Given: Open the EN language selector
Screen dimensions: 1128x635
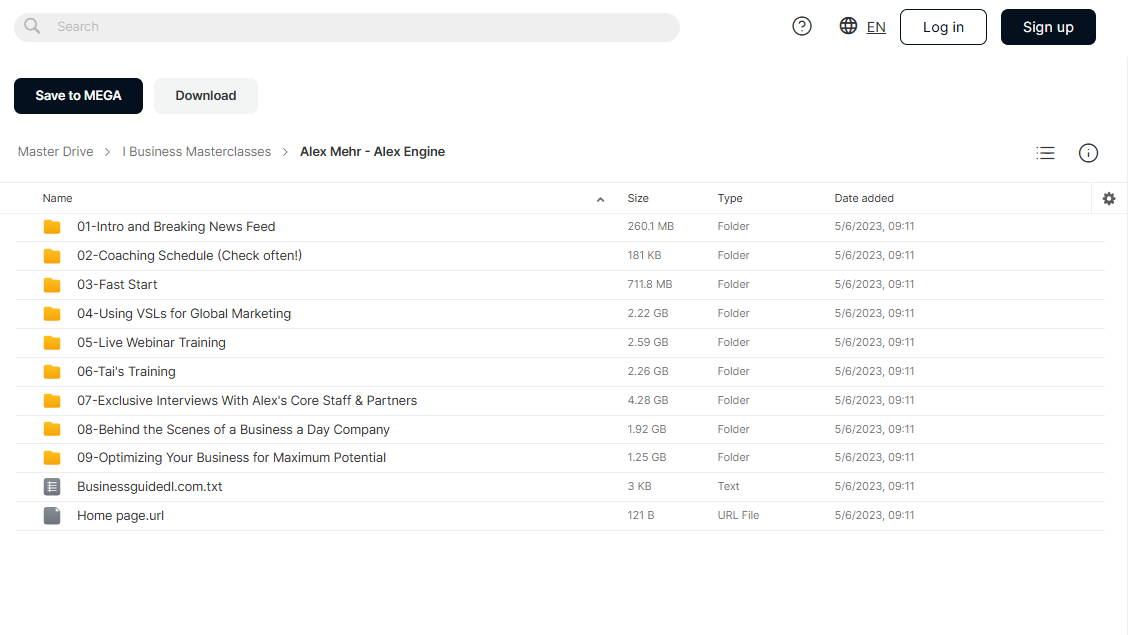Looking at the screenshot, I should [875, 27].
